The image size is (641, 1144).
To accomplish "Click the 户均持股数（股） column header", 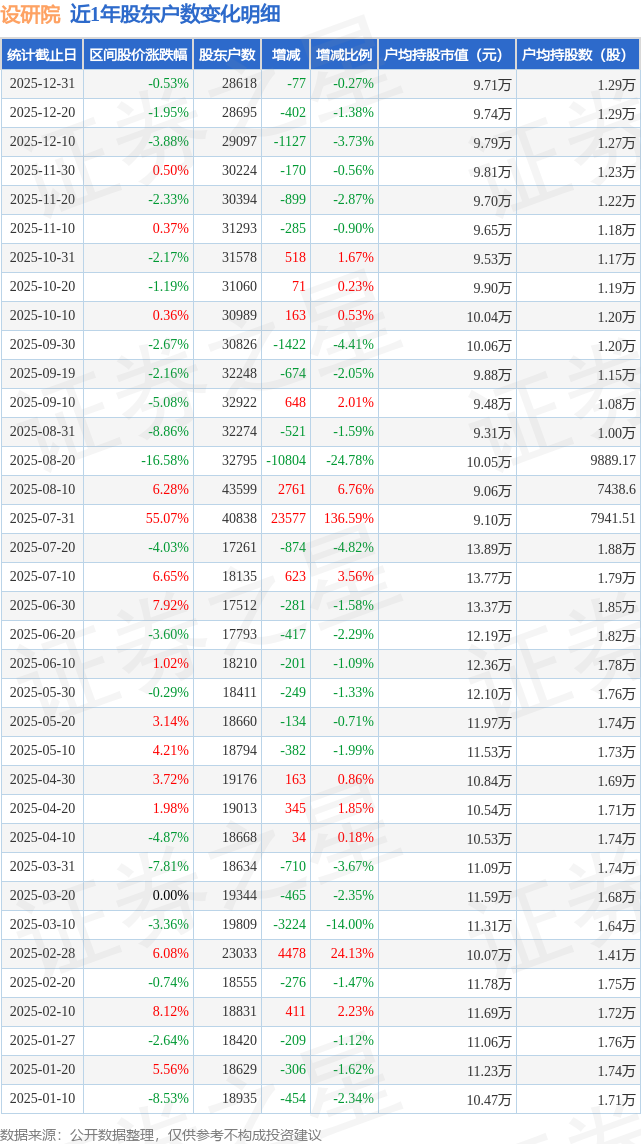I will 579,55.
